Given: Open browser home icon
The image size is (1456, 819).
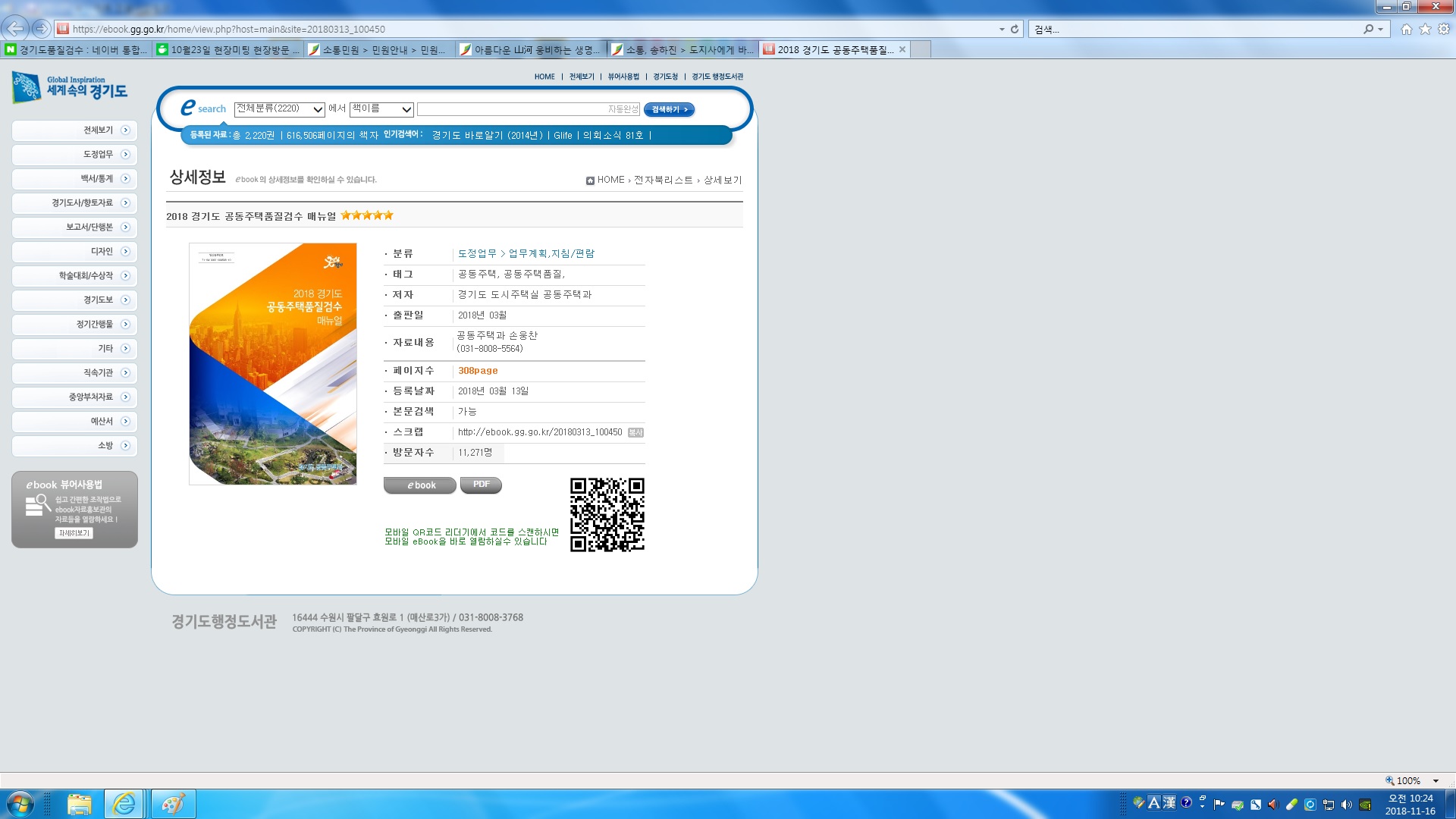Looking at the screenshot, I should [x=1406, y=29].
